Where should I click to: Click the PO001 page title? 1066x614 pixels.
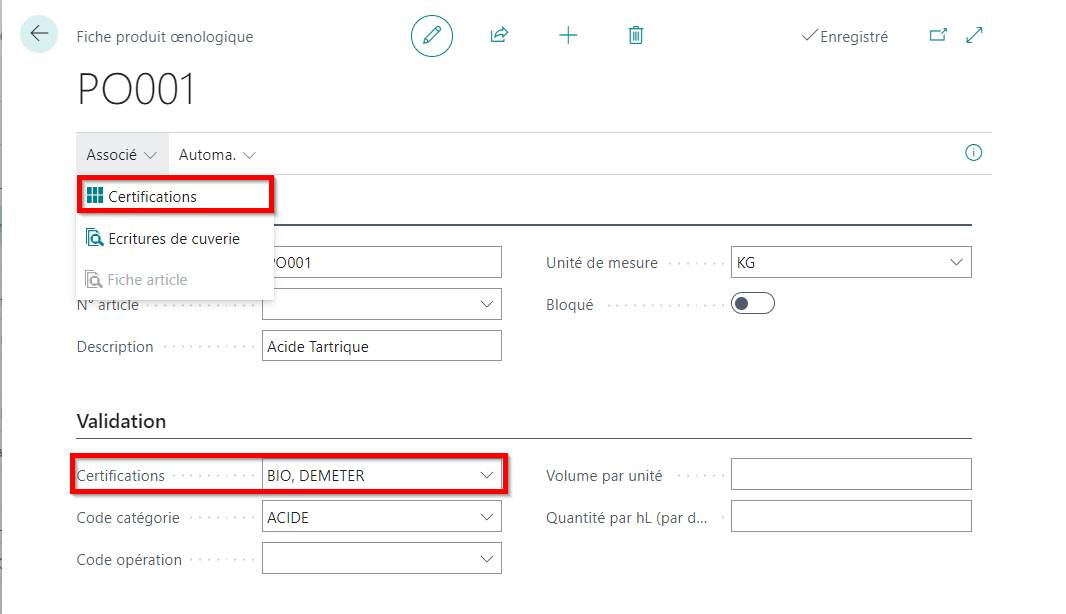click(x=136, y=89)
